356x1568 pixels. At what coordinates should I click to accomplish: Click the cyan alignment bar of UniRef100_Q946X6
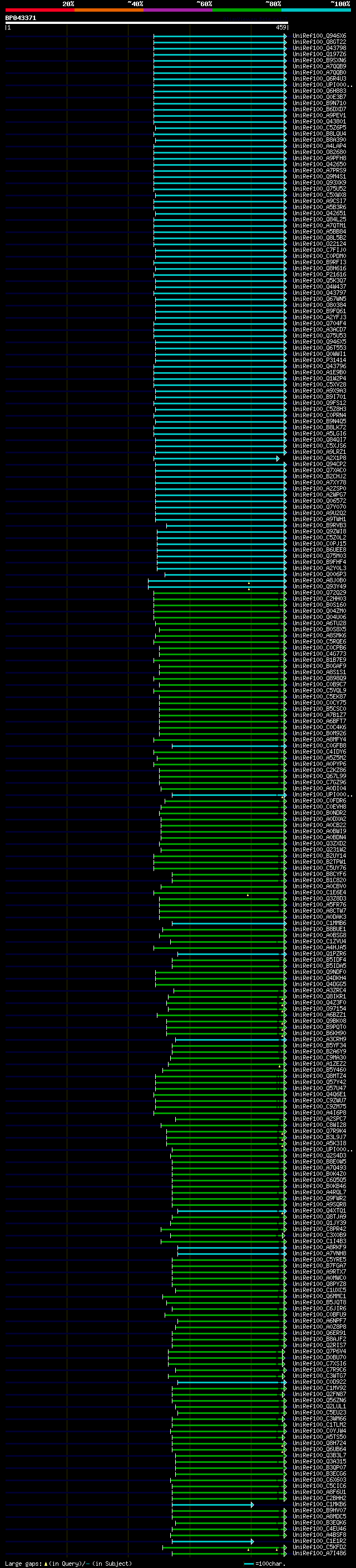coord(220,36)
